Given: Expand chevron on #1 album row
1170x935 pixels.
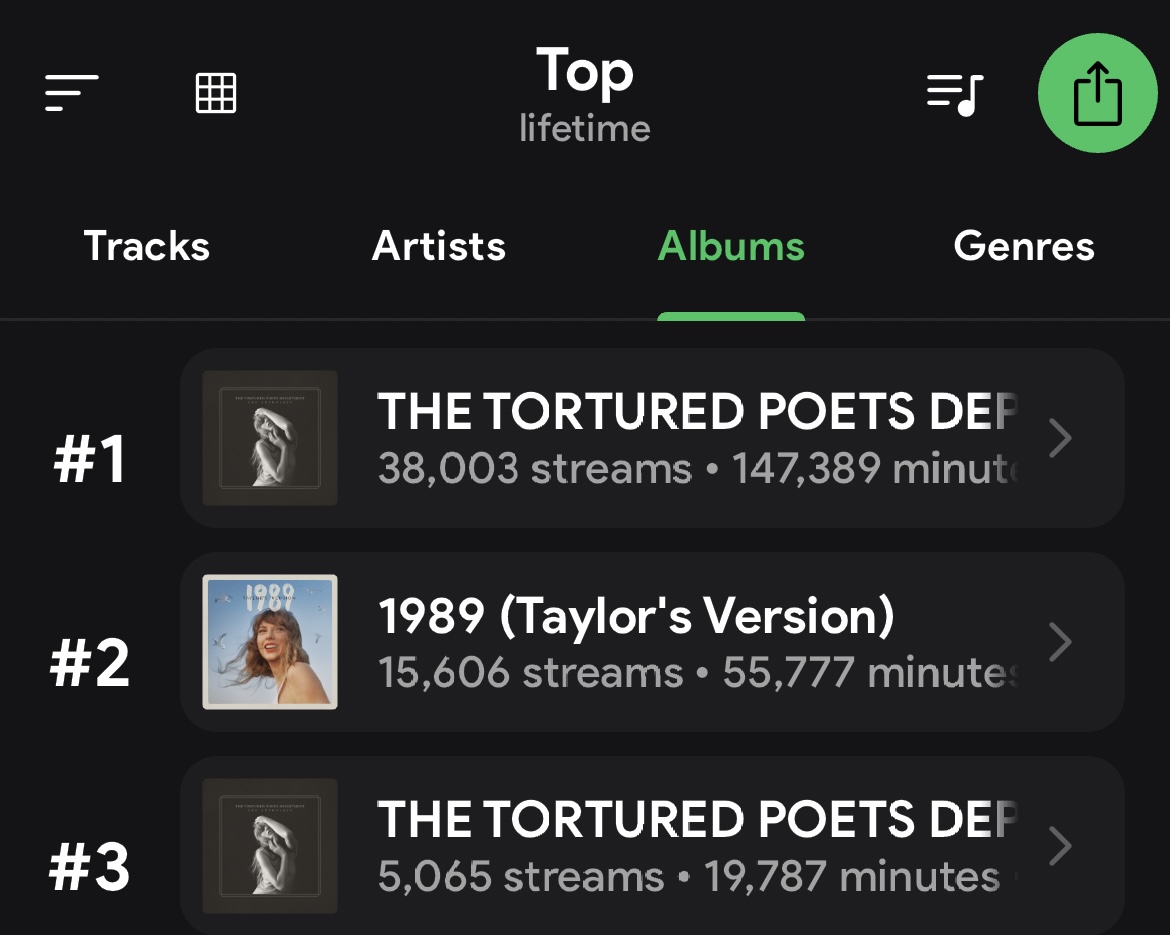Looking at the screenshot, I should [x=1060, y=438].
